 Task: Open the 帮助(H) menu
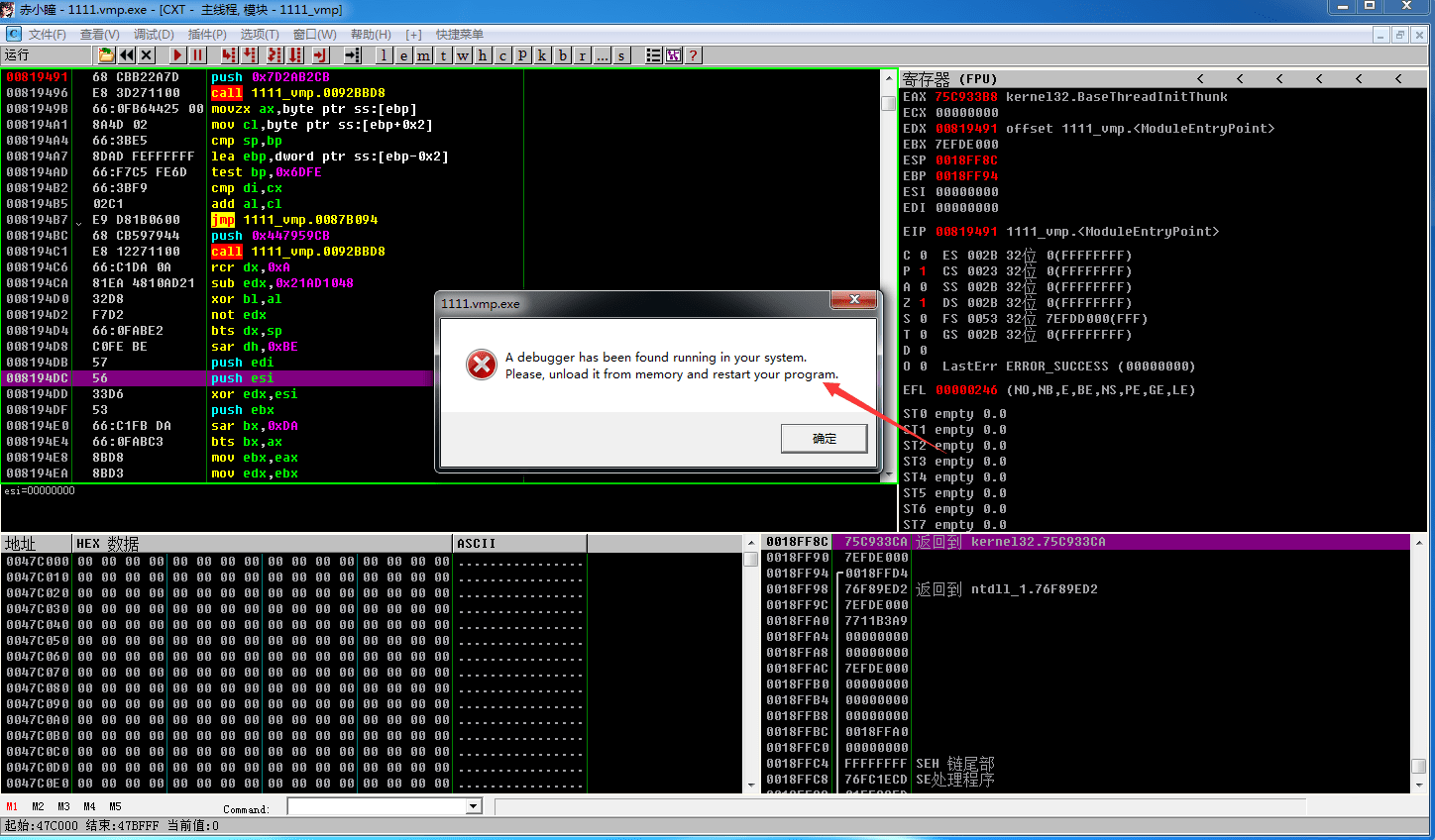click(371, 35)
